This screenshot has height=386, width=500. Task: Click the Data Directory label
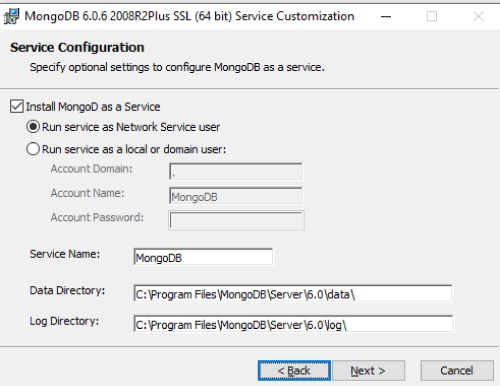click(x=67, y=290)
